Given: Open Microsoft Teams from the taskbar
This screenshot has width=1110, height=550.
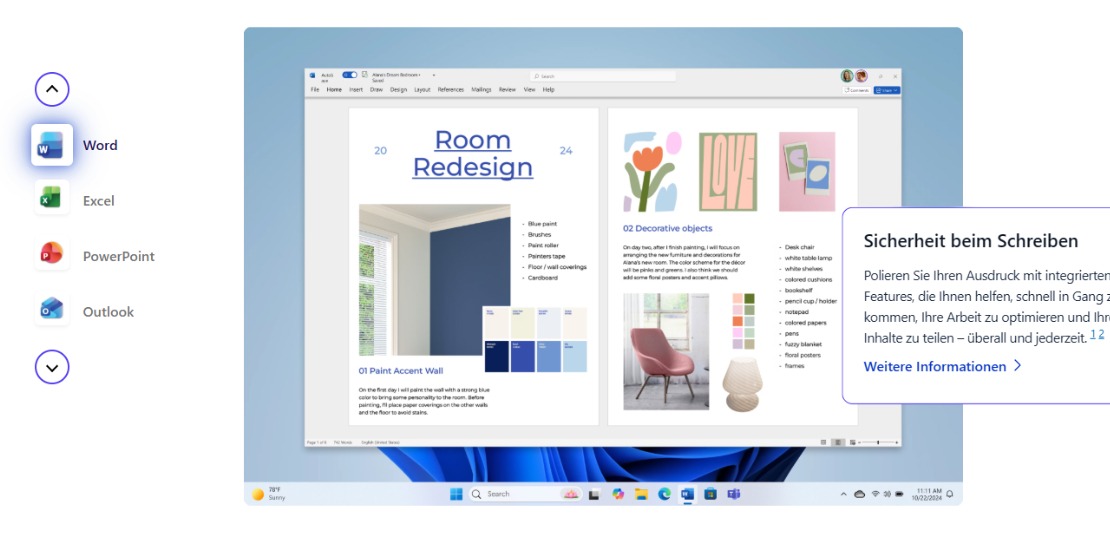Looking at the screenshot, I should [x=733, y=494].
